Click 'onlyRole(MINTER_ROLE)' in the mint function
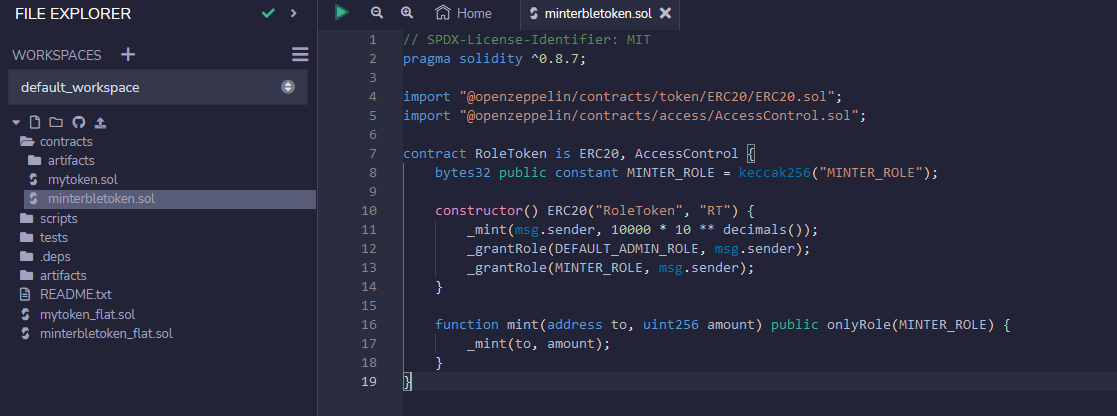 point(910,324)
